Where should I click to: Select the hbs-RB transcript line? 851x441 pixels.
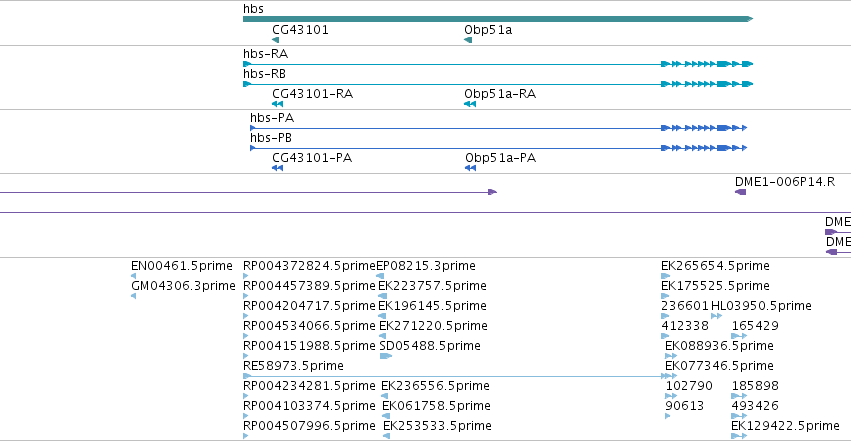click(498, 84)
